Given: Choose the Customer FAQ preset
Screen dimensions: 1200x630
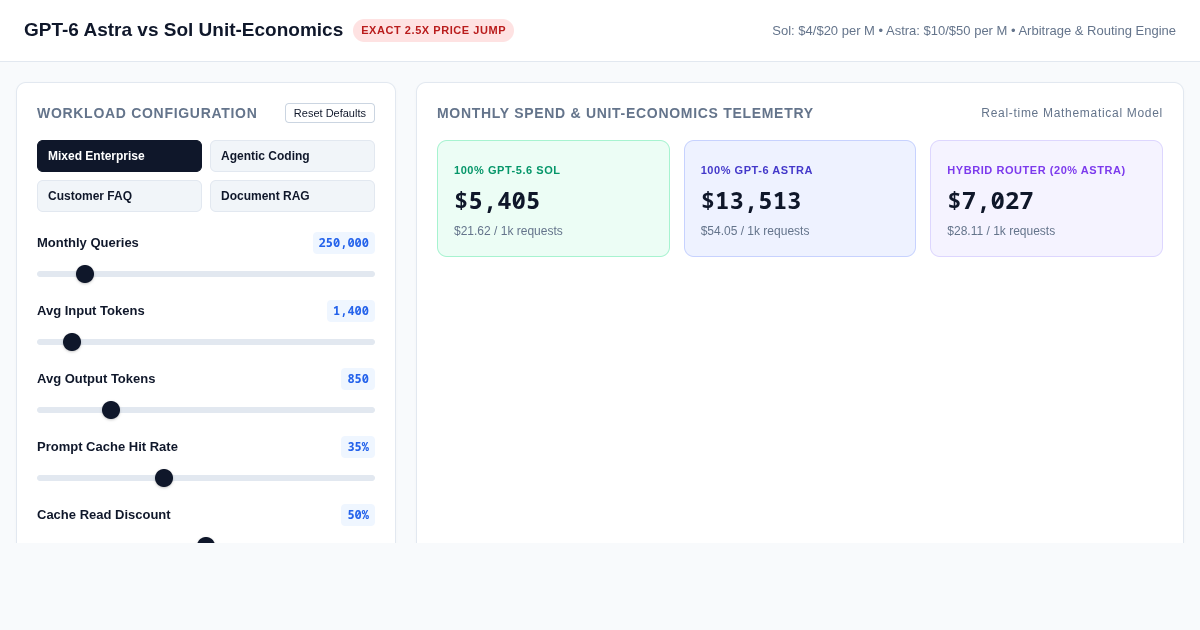Looking at the screenshot, I should 119,196.
